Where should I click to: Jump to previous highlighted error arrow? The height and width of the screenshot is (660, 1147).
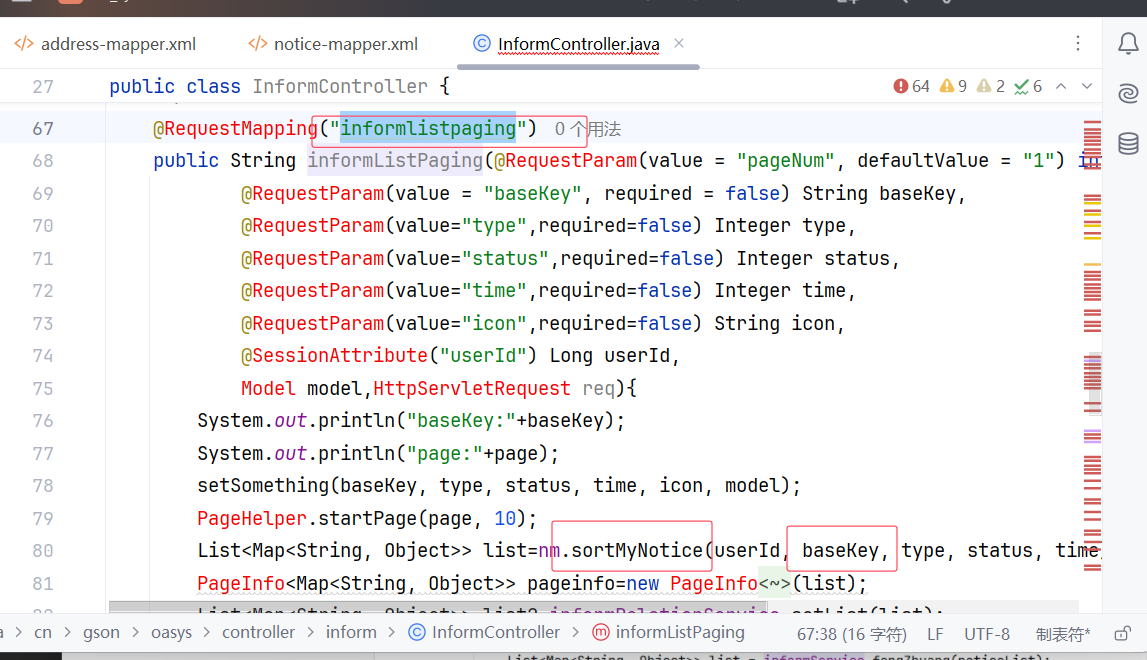point(1061,87)
